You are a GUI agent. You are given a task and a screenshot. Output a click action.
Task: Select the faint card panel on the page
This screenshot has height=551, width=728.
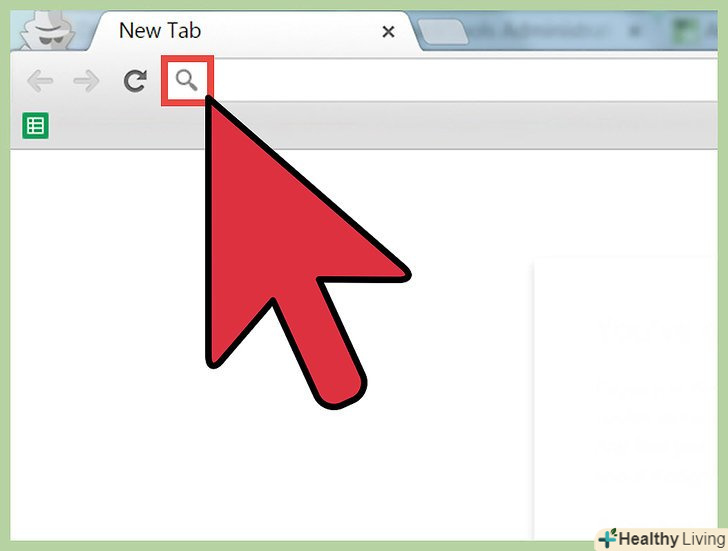coord(626,399)
